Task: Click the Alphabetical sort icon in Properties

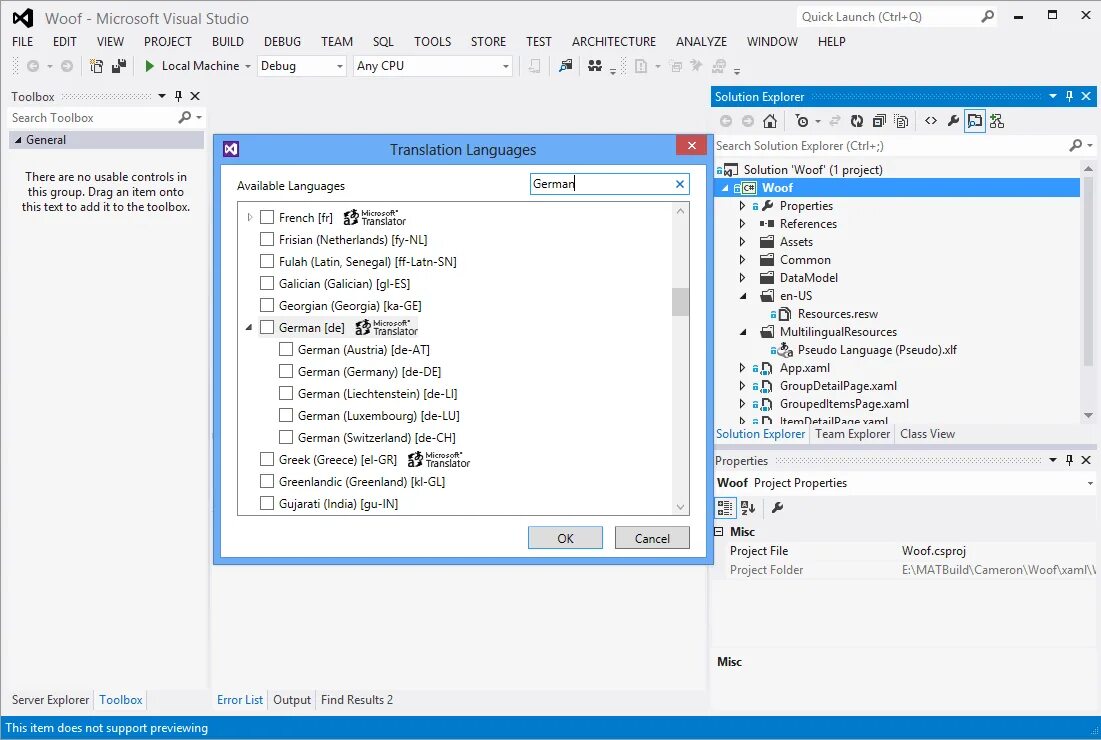Action: tap(748, 508)
